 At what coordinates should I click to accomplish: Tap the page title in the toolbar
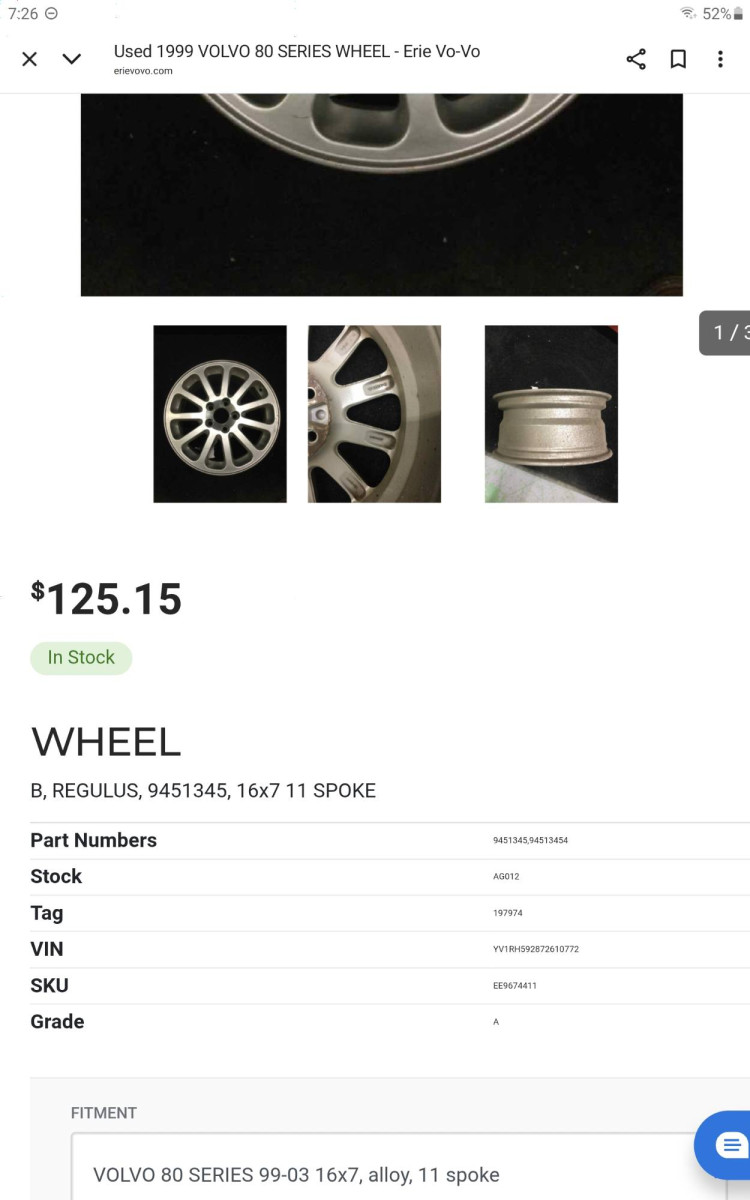297,51
